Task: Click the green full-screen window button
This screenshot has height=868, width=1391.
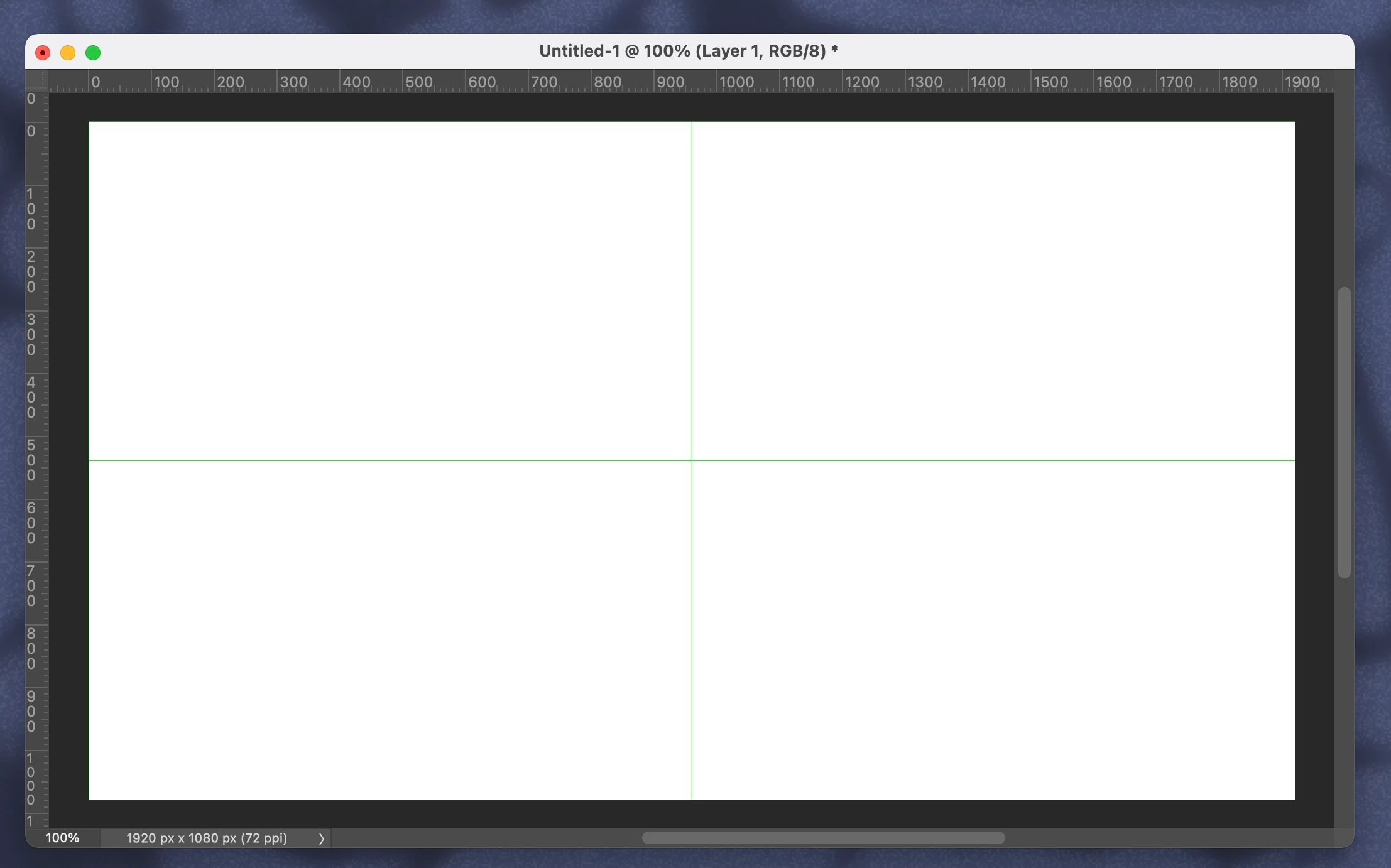Action: tap(93, 53)
